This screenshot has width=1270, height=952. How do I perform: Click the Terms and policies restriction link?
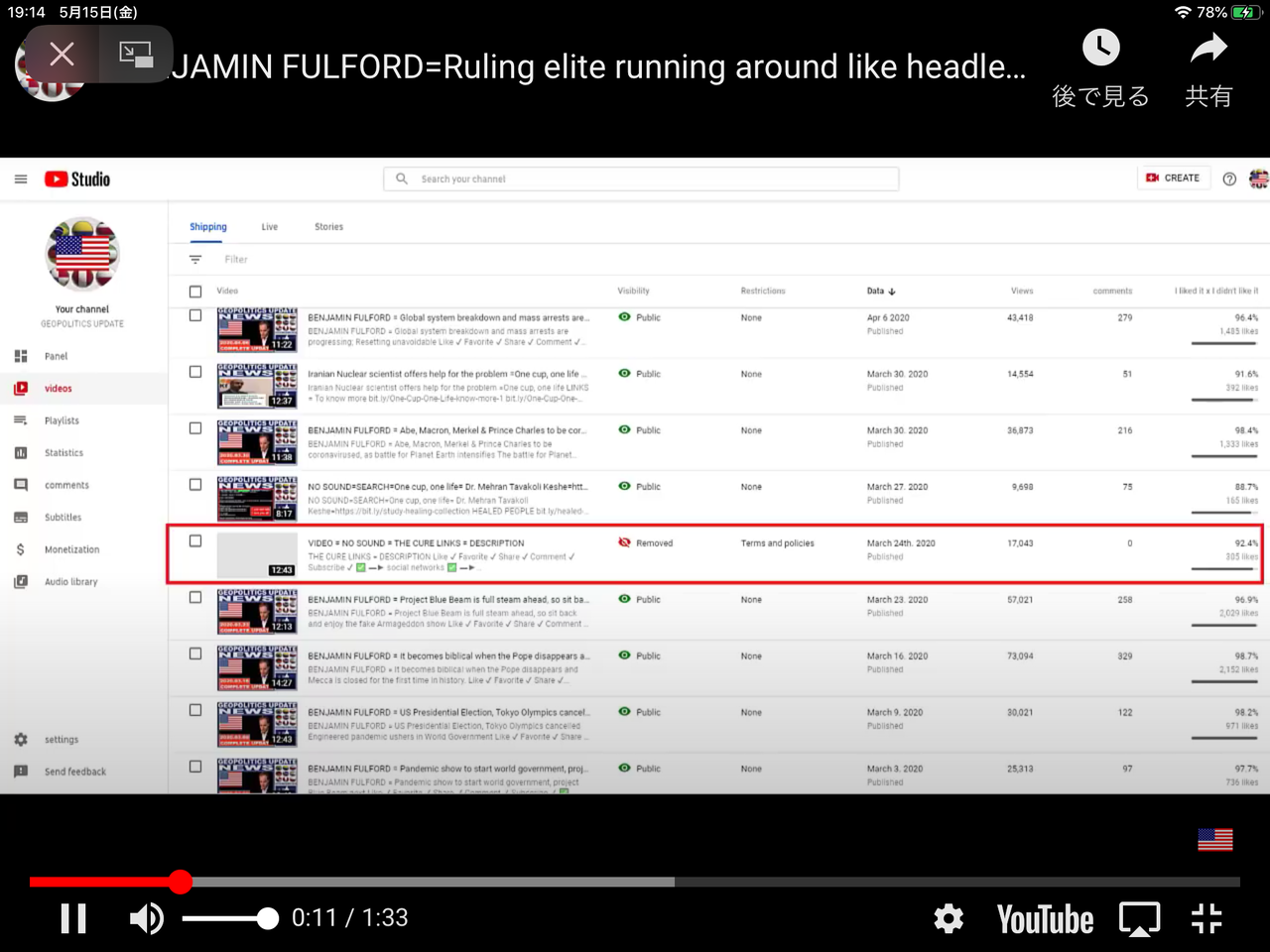[x=777, y=543]
